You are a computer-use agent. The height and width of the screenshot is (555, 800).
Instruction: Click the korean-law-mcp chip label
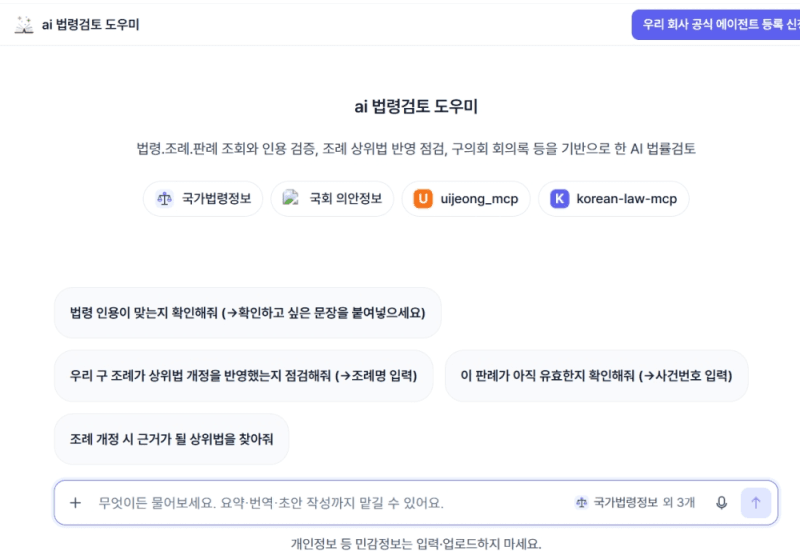pyautogui.click(x=627, y=199)
